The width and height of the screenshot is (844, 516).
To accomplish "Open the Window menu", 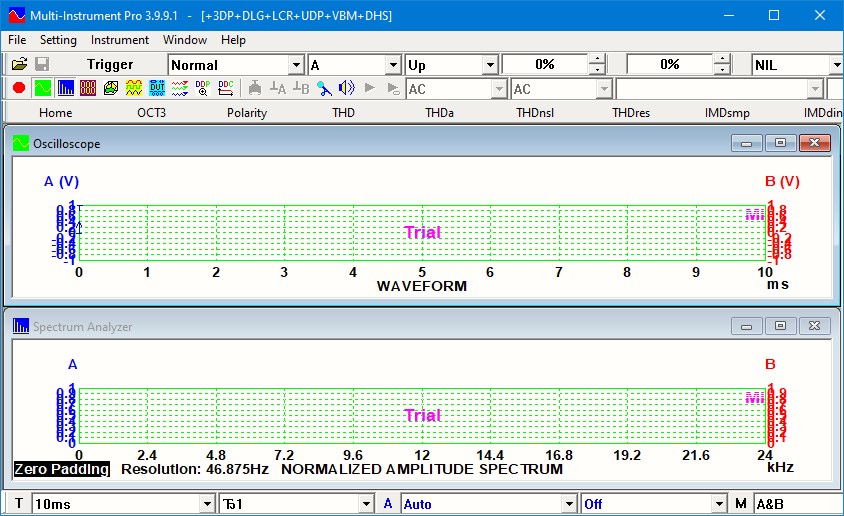I will (x=185, y=40).
